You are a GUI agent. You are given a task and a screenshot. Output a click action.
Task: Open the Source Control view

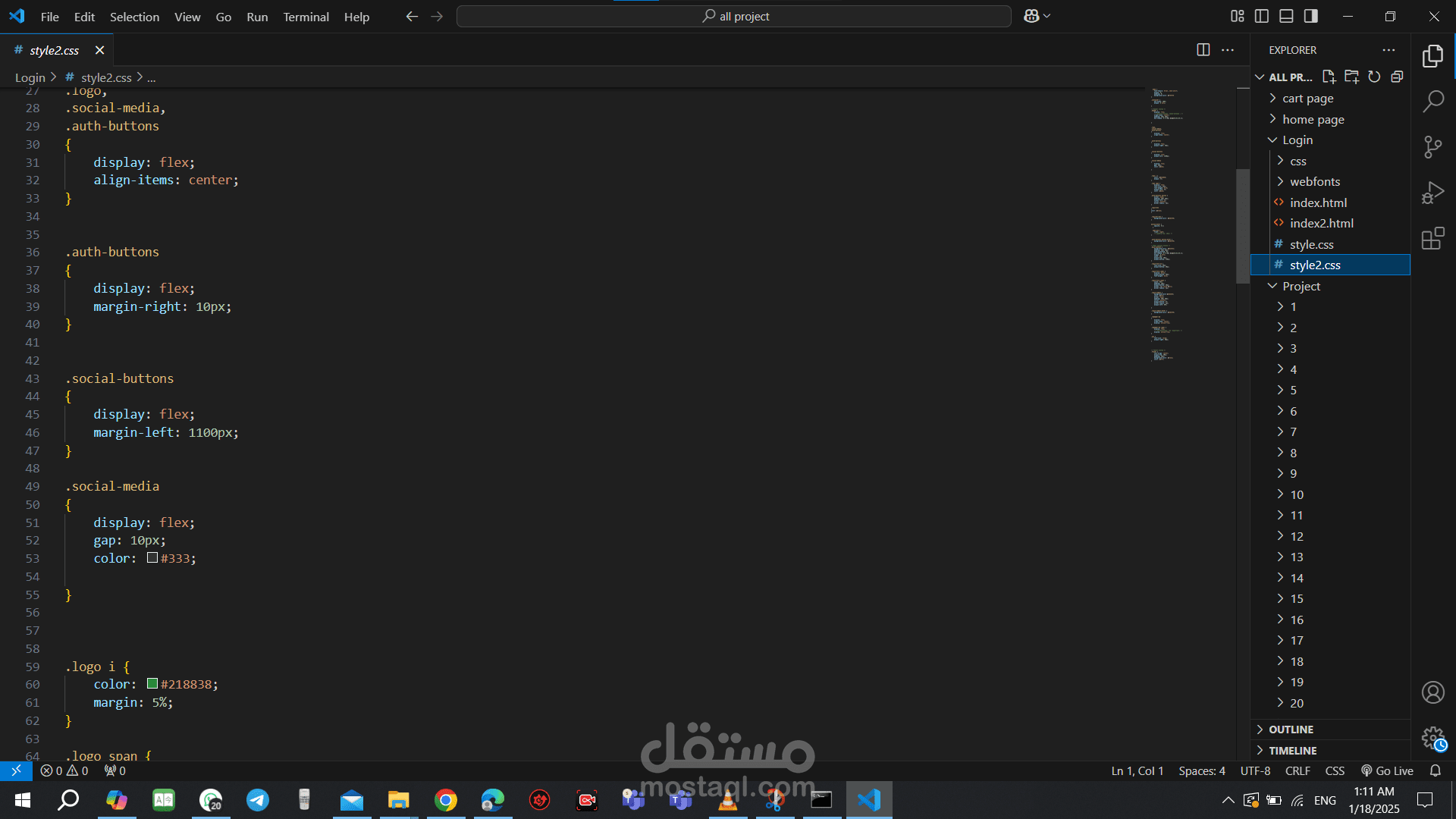click(x=1432, y=147)
